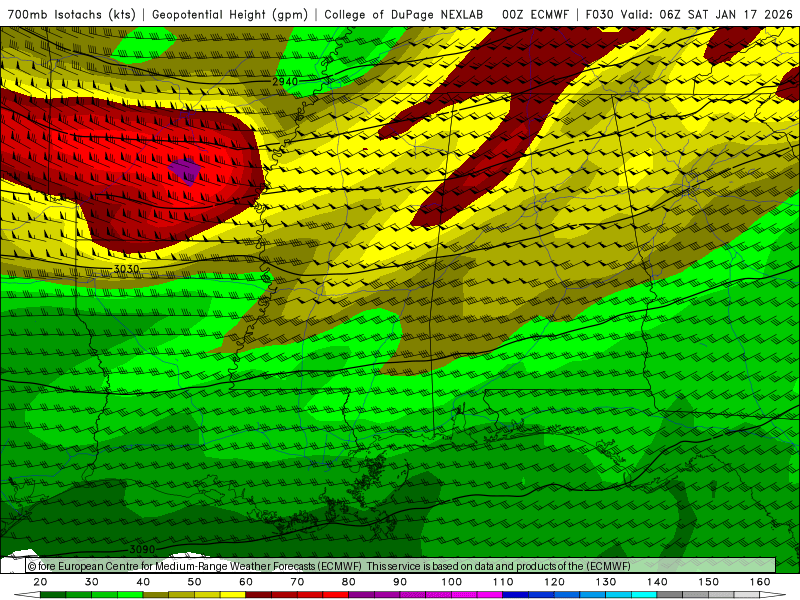Click the blue swatch under label 110

coord(516,595)
